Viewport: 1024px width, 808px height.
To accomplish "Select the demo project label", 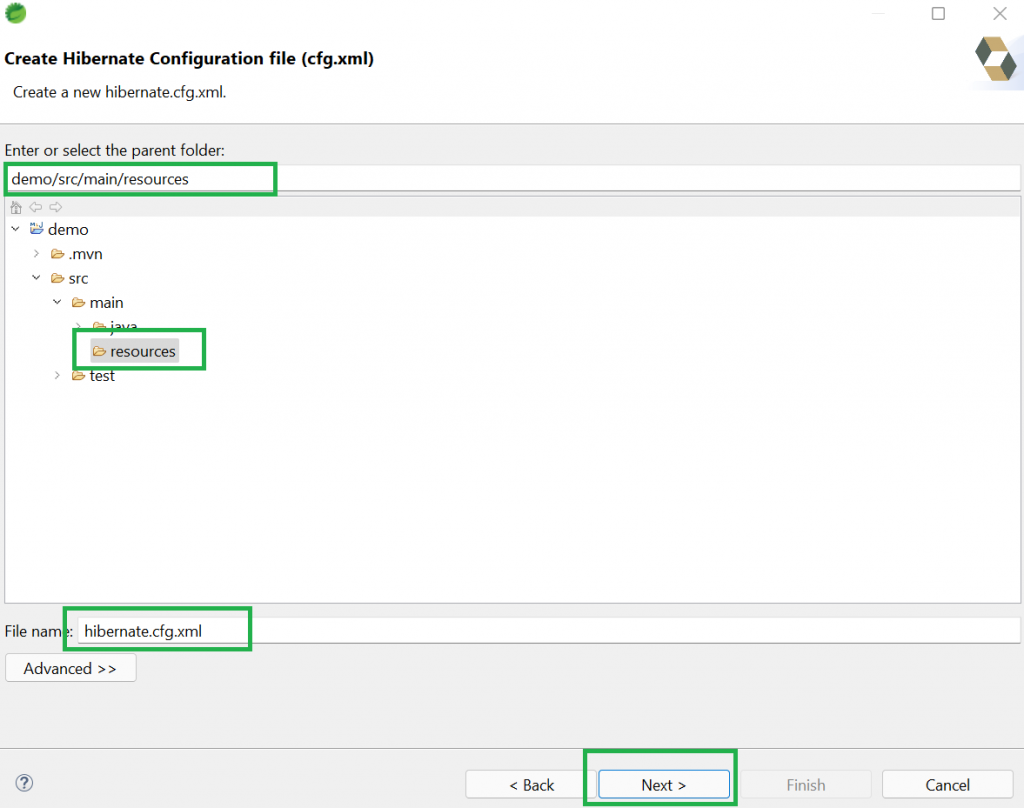I will [x=68, y=229].
